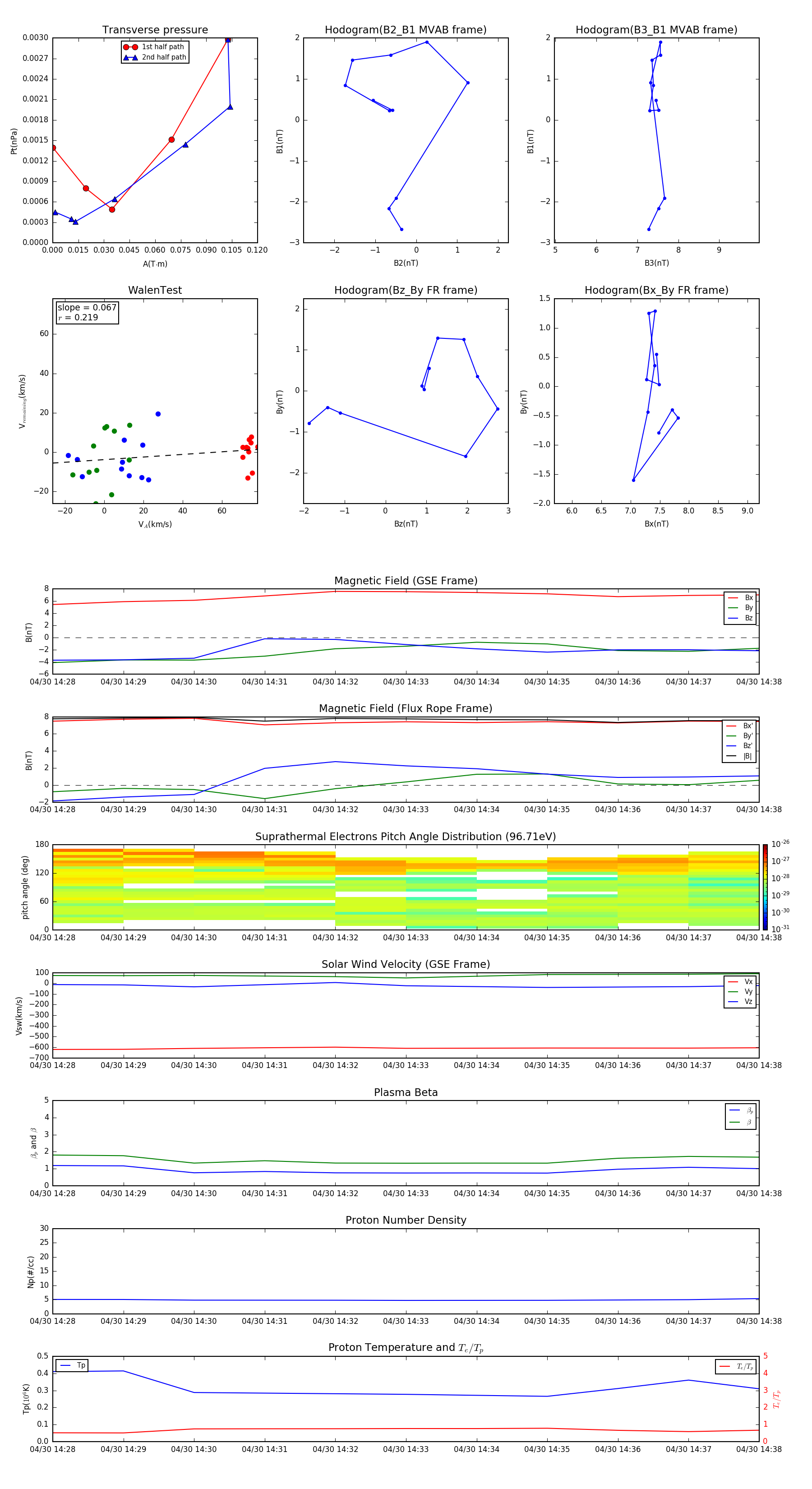Click the "Proton Temperature and Te/Tp" title
The height and width of the screenshot is (1489, 812).
pyautogui.click(x=406, y=1348)
